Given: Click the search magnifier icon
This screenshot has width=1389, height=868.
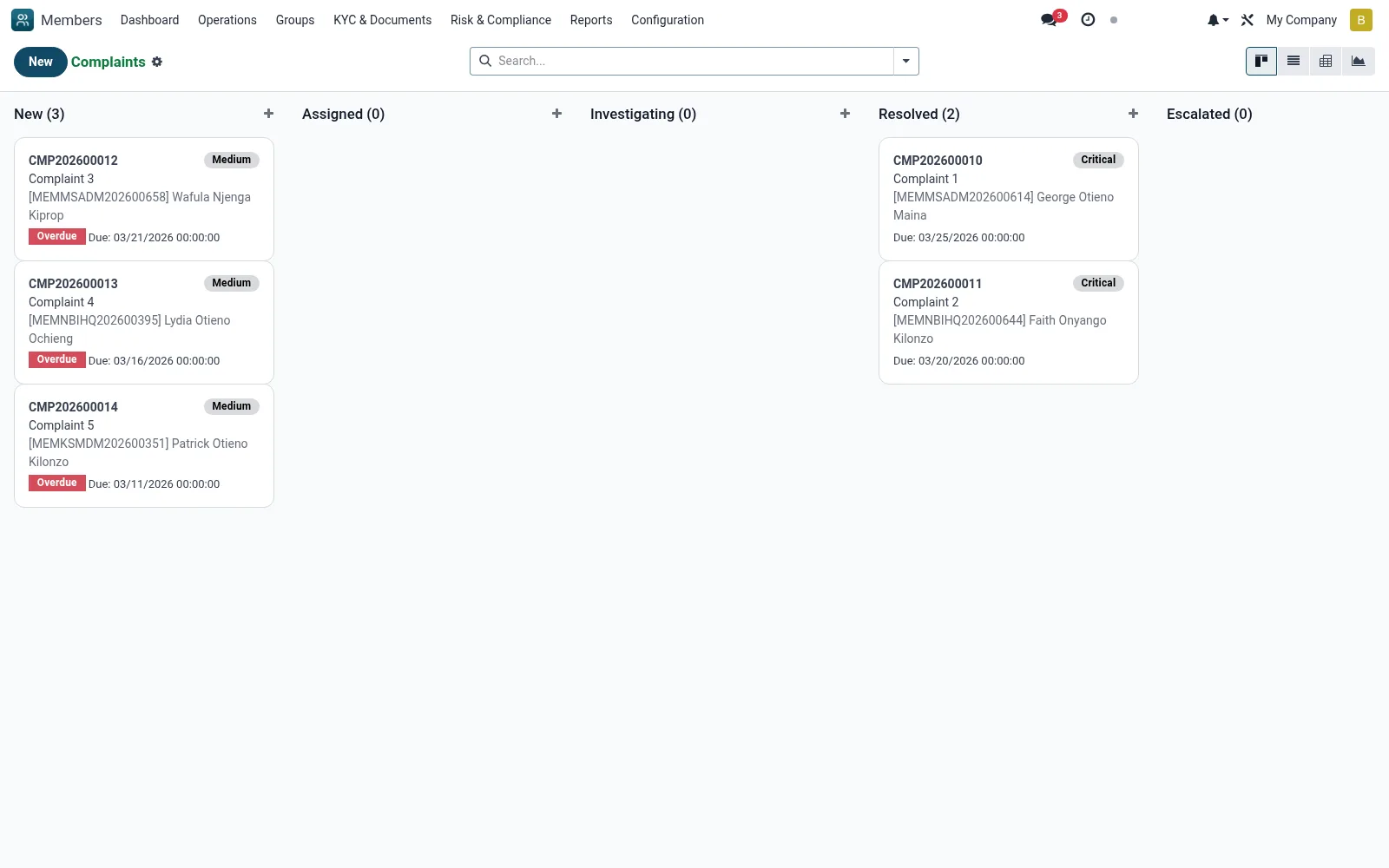Looking at the screenshot, I should pos(485,61).
